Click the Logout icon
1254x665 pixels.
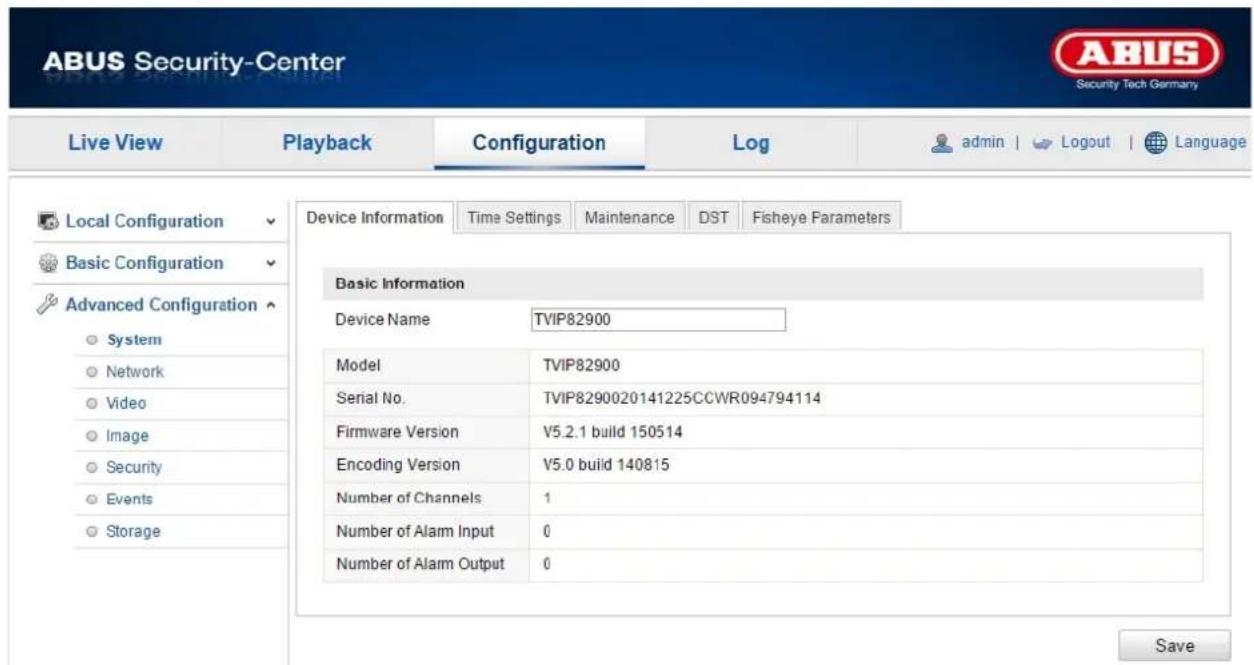click(1042, 143)
